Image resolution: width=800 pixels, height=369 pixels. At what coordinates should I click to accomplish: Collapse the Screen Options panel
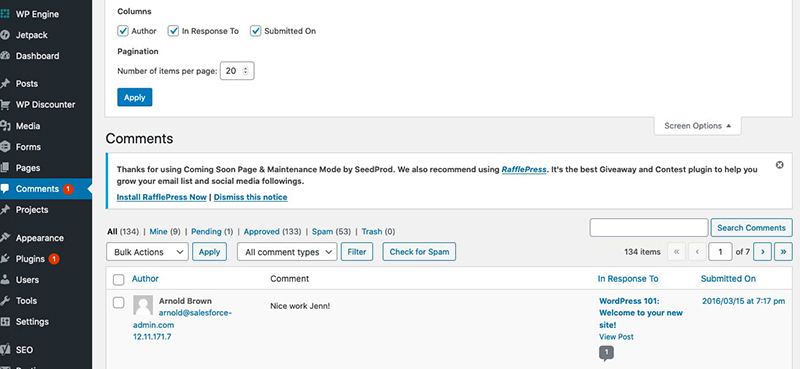697,126
